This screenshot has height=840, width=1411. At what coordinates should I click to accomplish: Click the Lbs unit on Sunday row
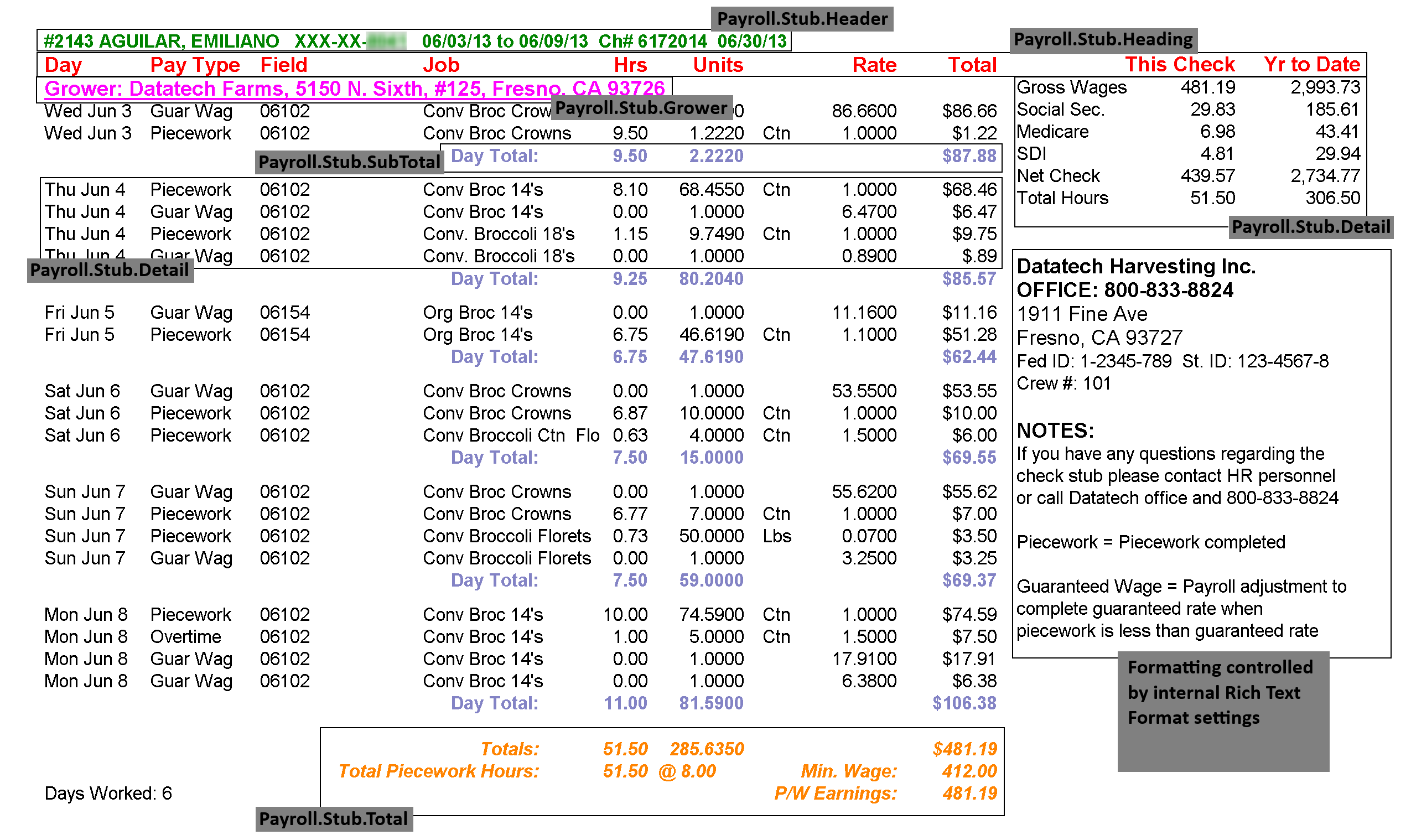(776, 536)
